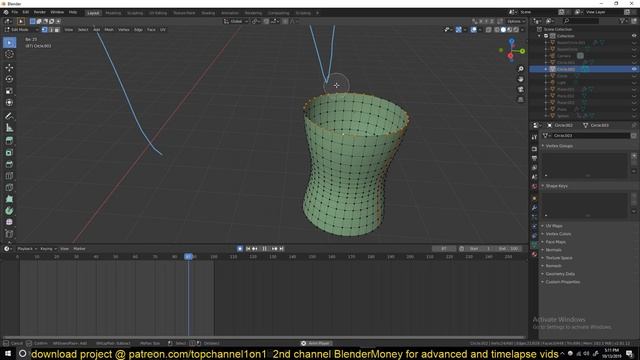Switch to wireframe viewport shading
640x360 pixels.
(497, 30)
